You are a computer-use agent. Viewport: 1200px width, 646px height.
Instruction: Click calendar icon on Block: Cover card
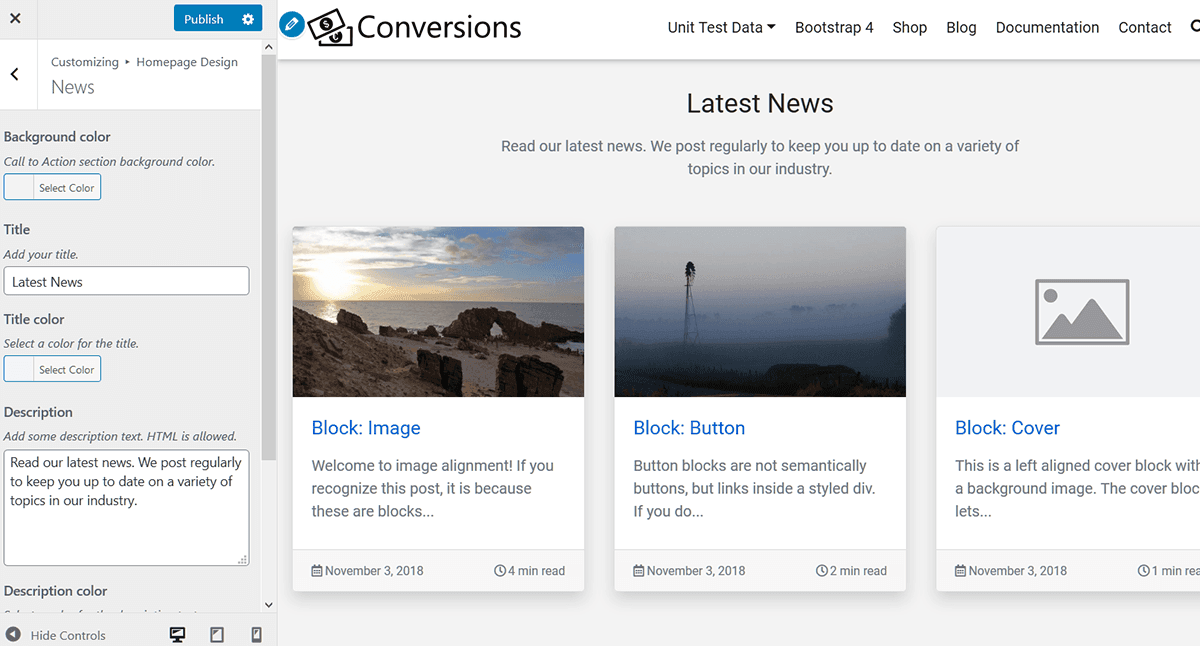(961, 571)
